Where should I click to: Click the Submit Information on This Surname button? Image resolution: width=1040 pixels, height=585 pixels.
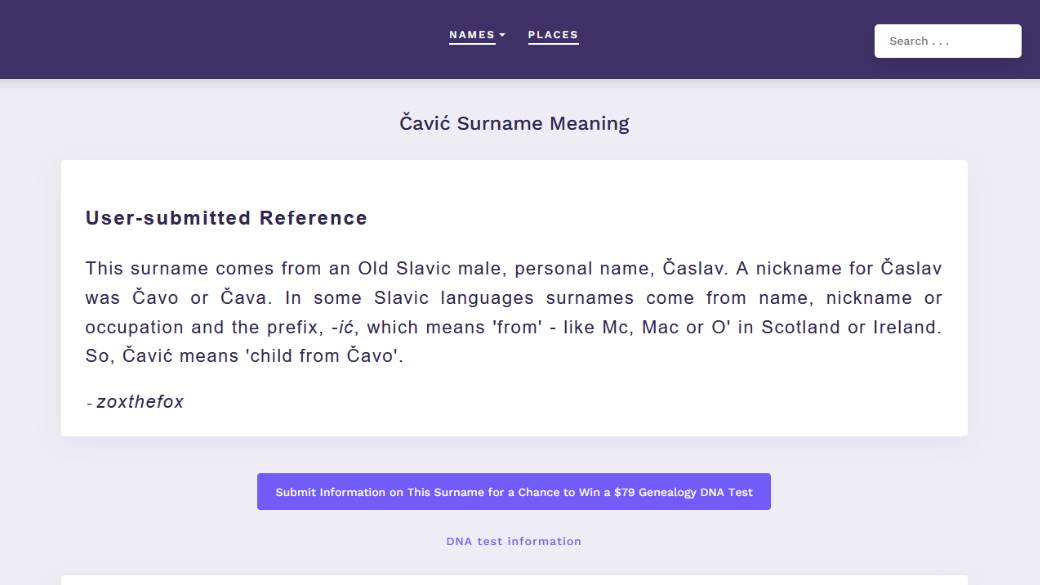[514, 492]
